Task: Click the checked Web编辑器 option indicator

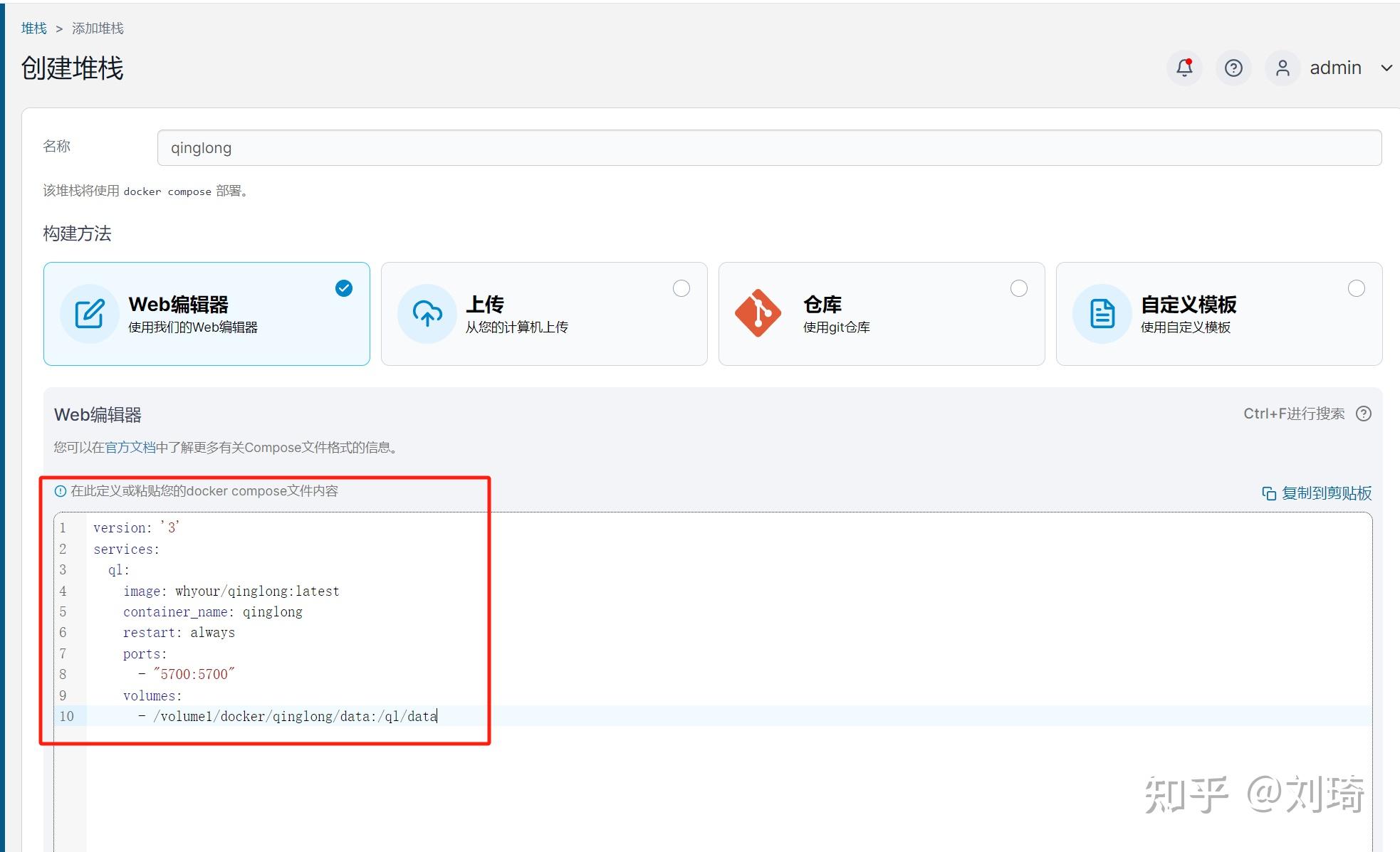Action: [344, 288]
